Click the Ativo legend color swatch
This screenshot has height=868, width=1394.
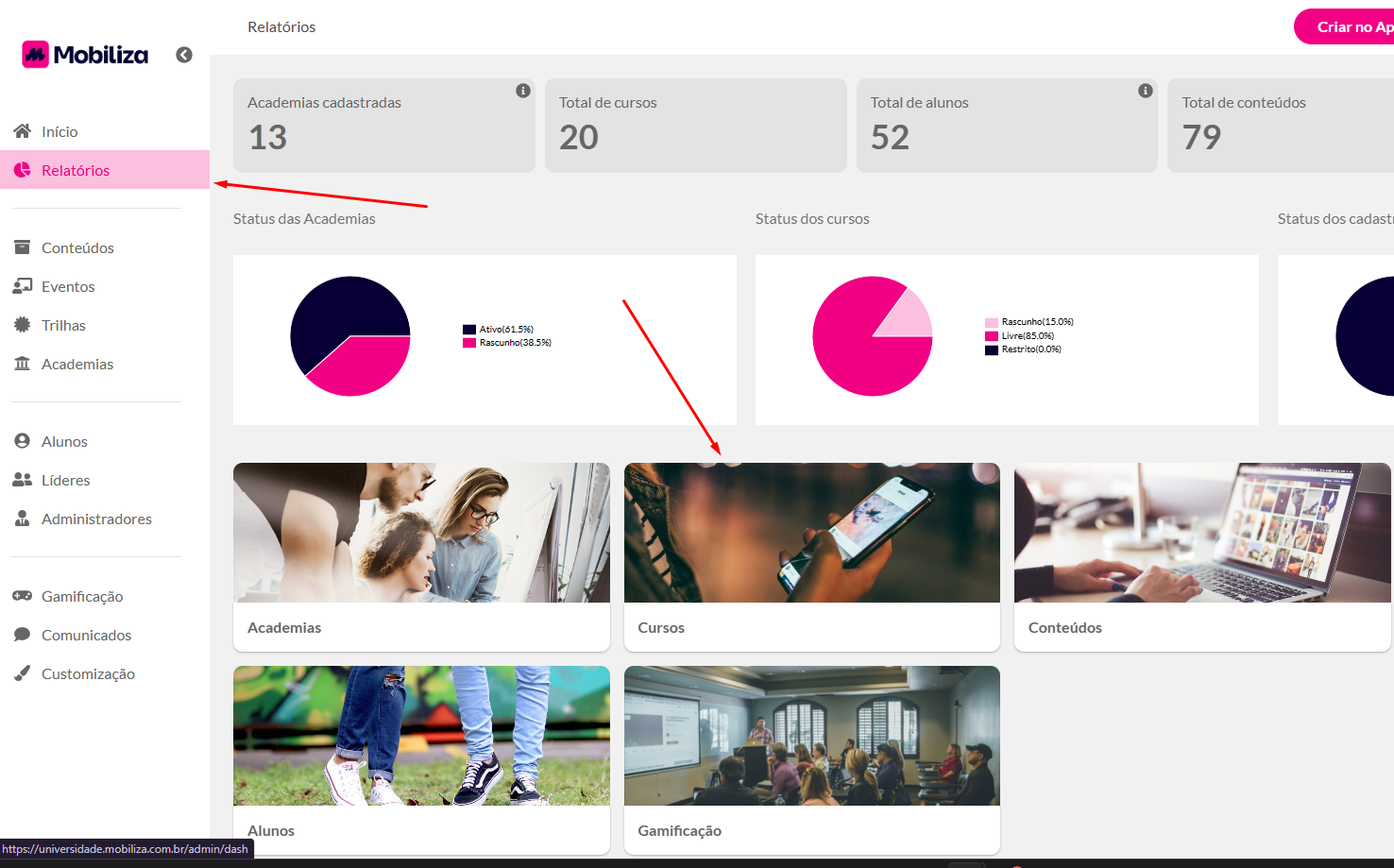[x=469, y=330]
